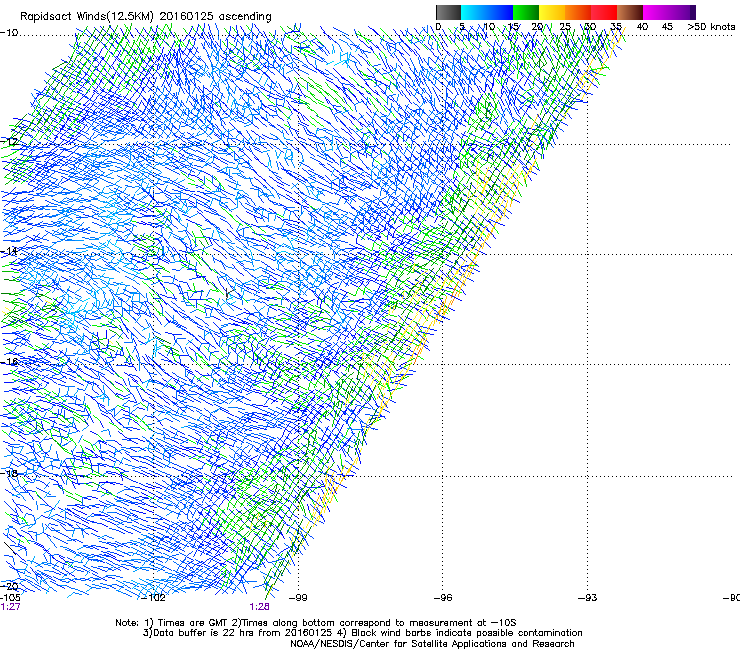This screenshot has height=650, width=740.
Task: Select the red 30-35 knots color segment
Action: (x=604, y=12)
